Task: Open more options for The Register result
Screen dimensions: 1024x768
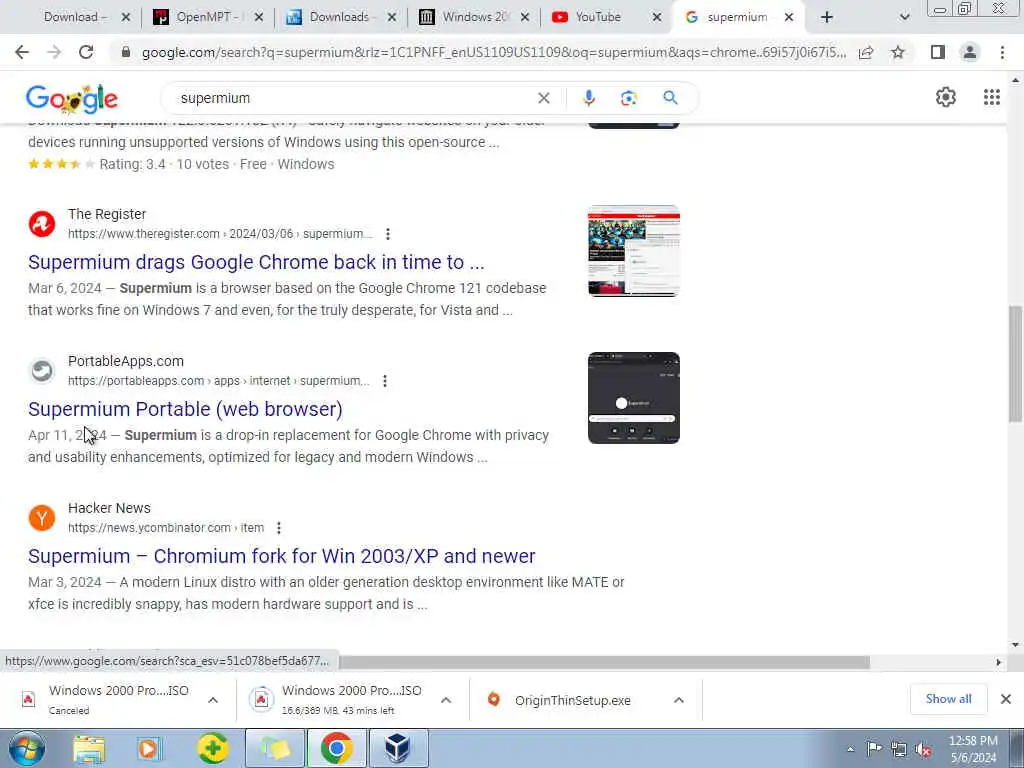Action: [x=388, y=234]
